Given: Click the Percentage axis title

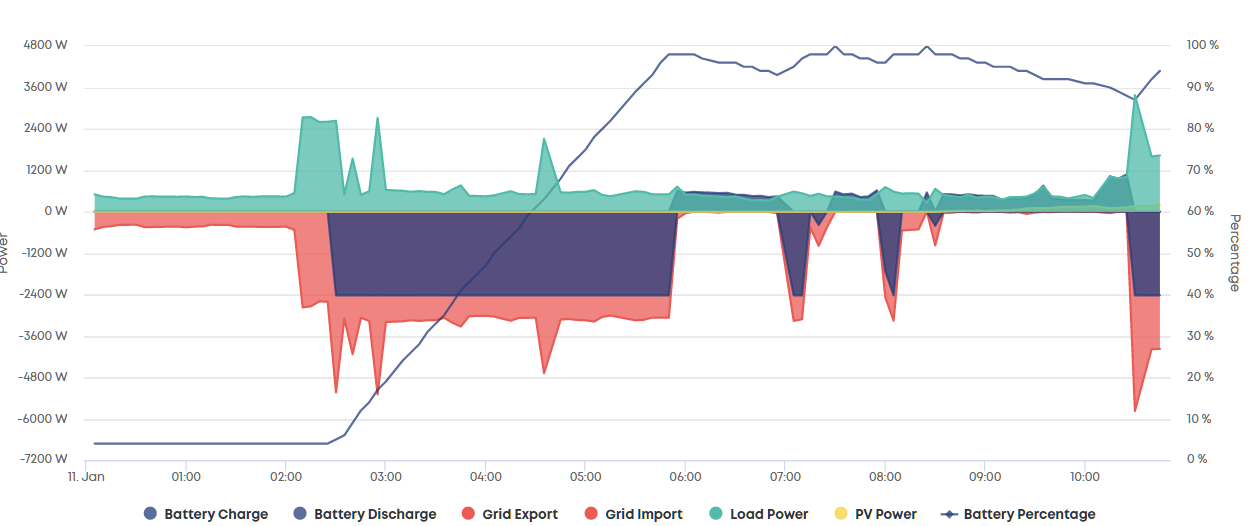Looking at the screenshot, I should (x=1234, y=252).
